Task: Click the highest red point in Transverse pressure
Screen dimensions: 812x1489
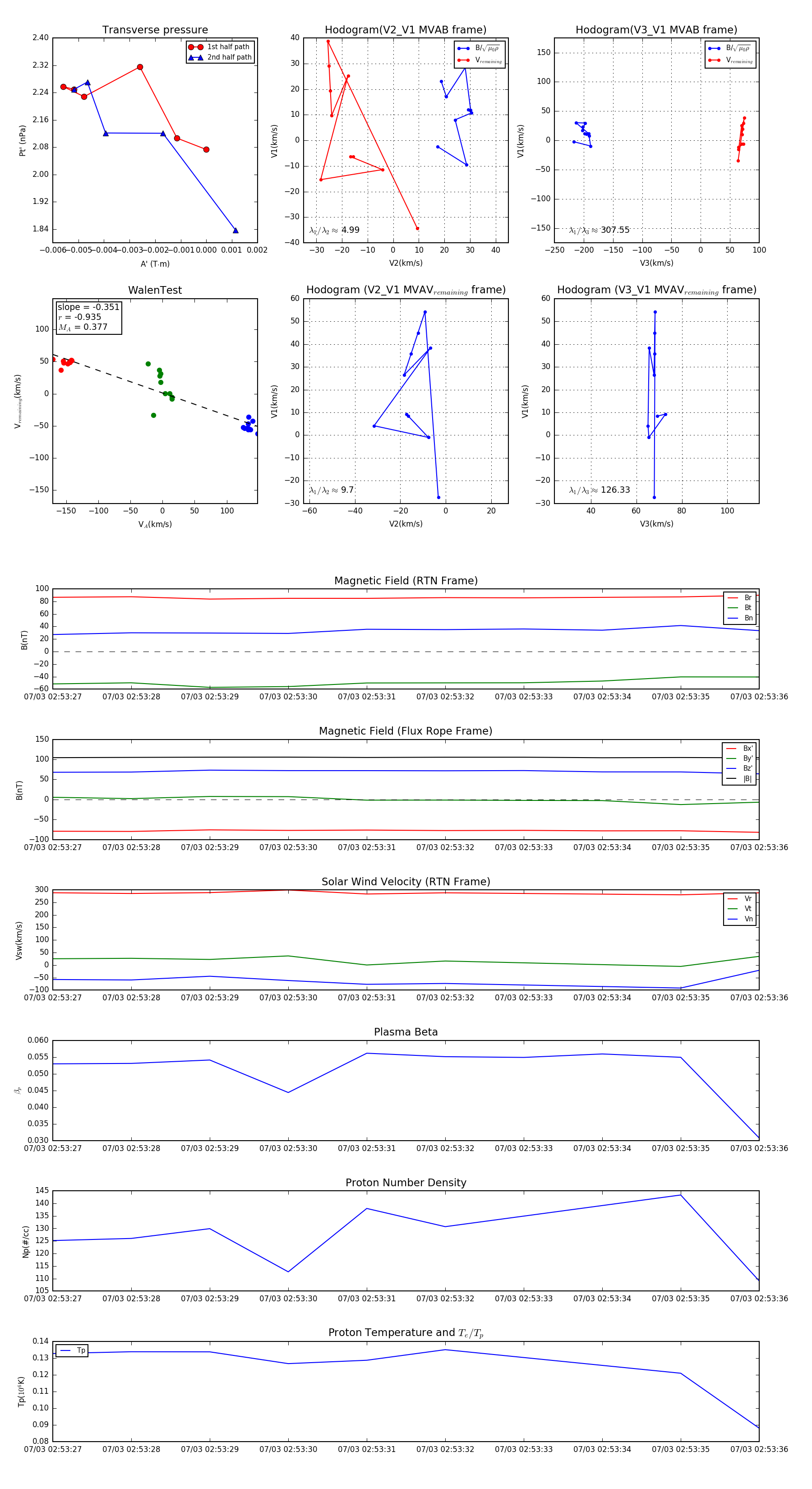Action: (140, 67)
